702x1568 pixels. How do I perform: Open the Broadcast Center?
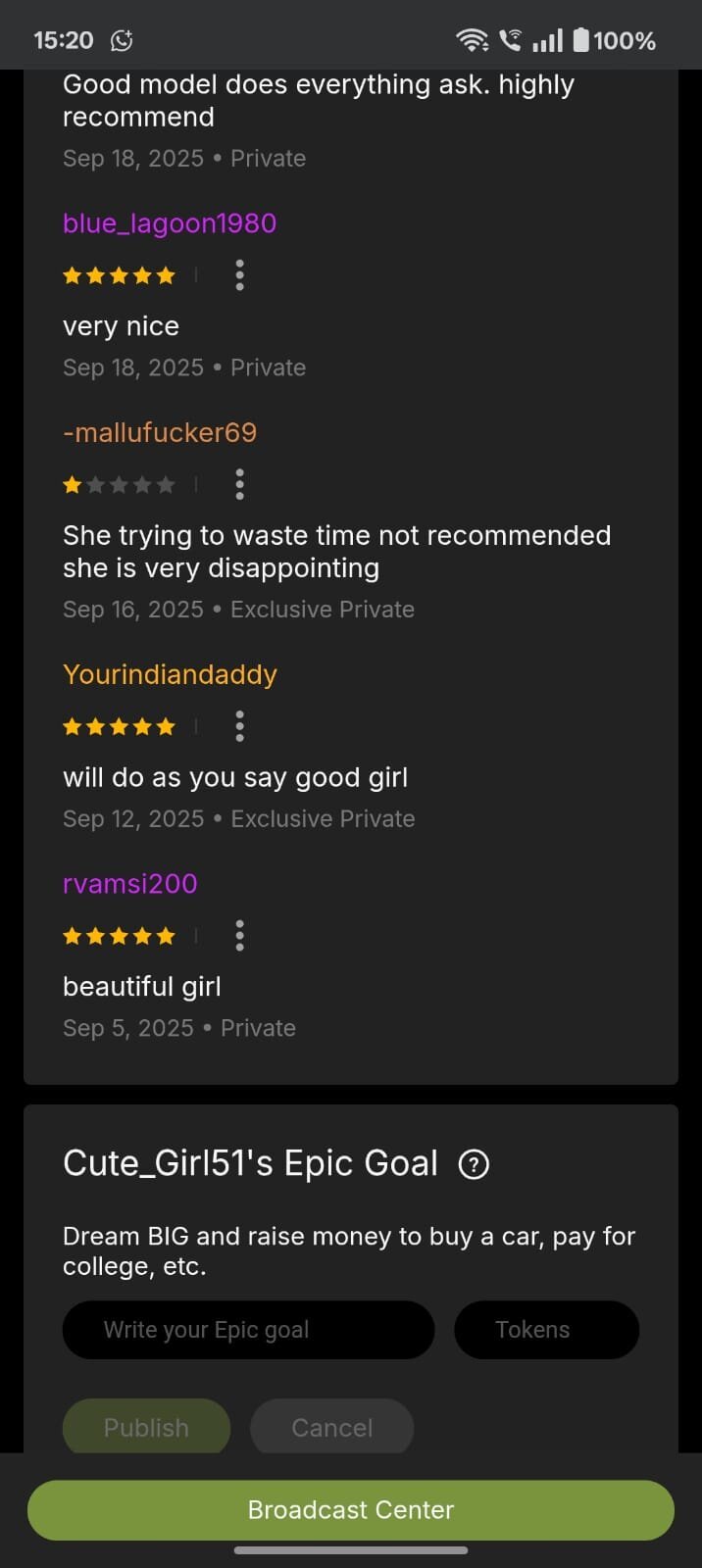point(351,1509)
